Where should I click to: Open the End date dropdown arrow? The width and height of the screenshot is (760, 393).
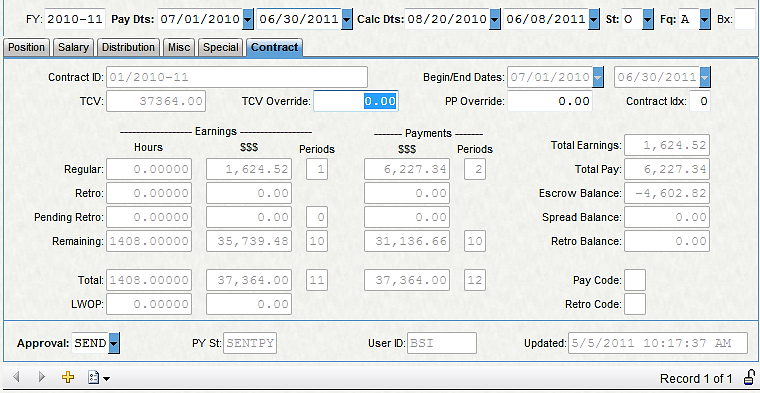pyautogui.click(x=705, y=77)
